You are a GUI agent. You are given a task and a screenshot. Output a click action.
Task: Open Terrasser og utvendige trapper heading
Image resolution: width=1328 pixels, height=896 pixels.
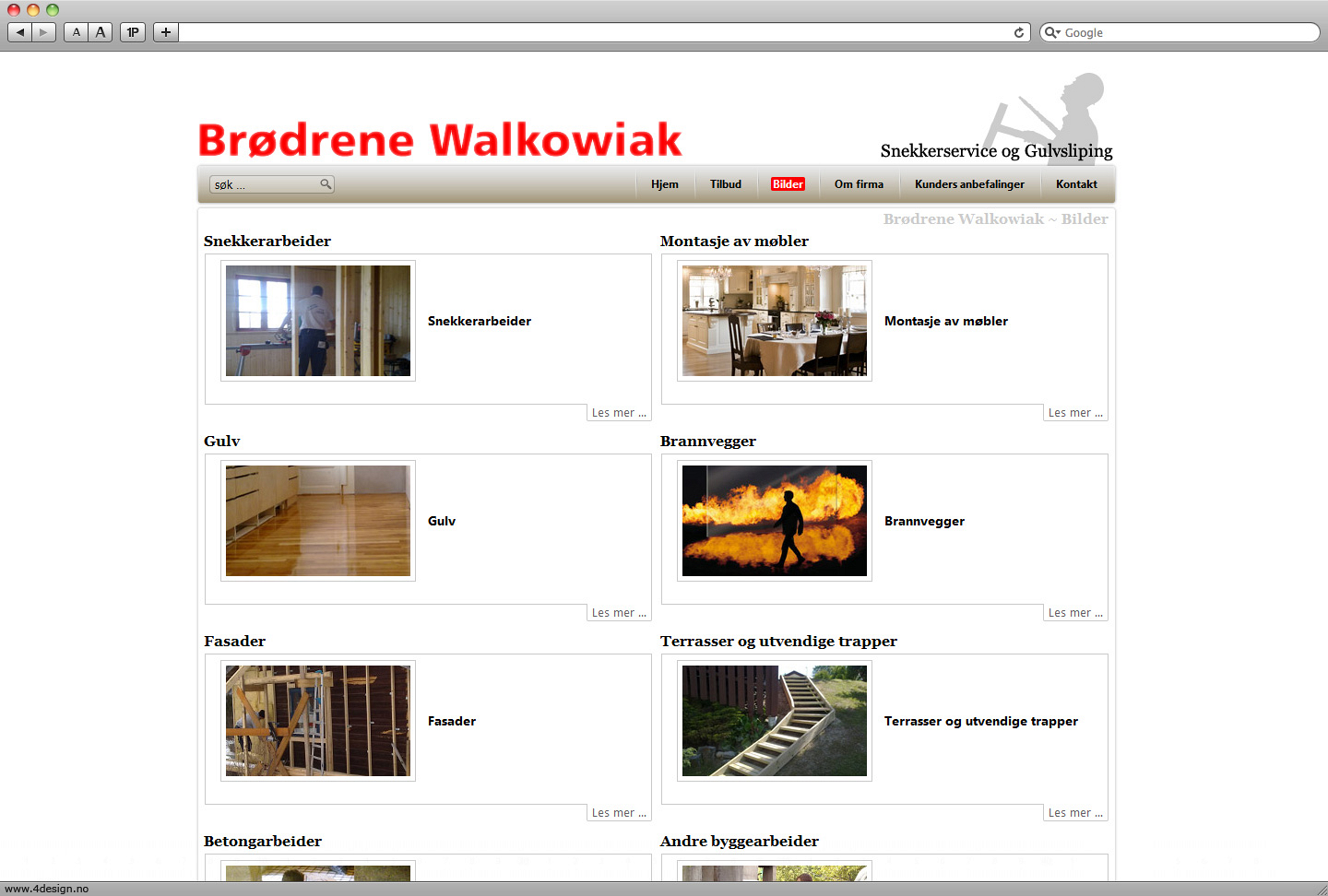coord(778,642)
